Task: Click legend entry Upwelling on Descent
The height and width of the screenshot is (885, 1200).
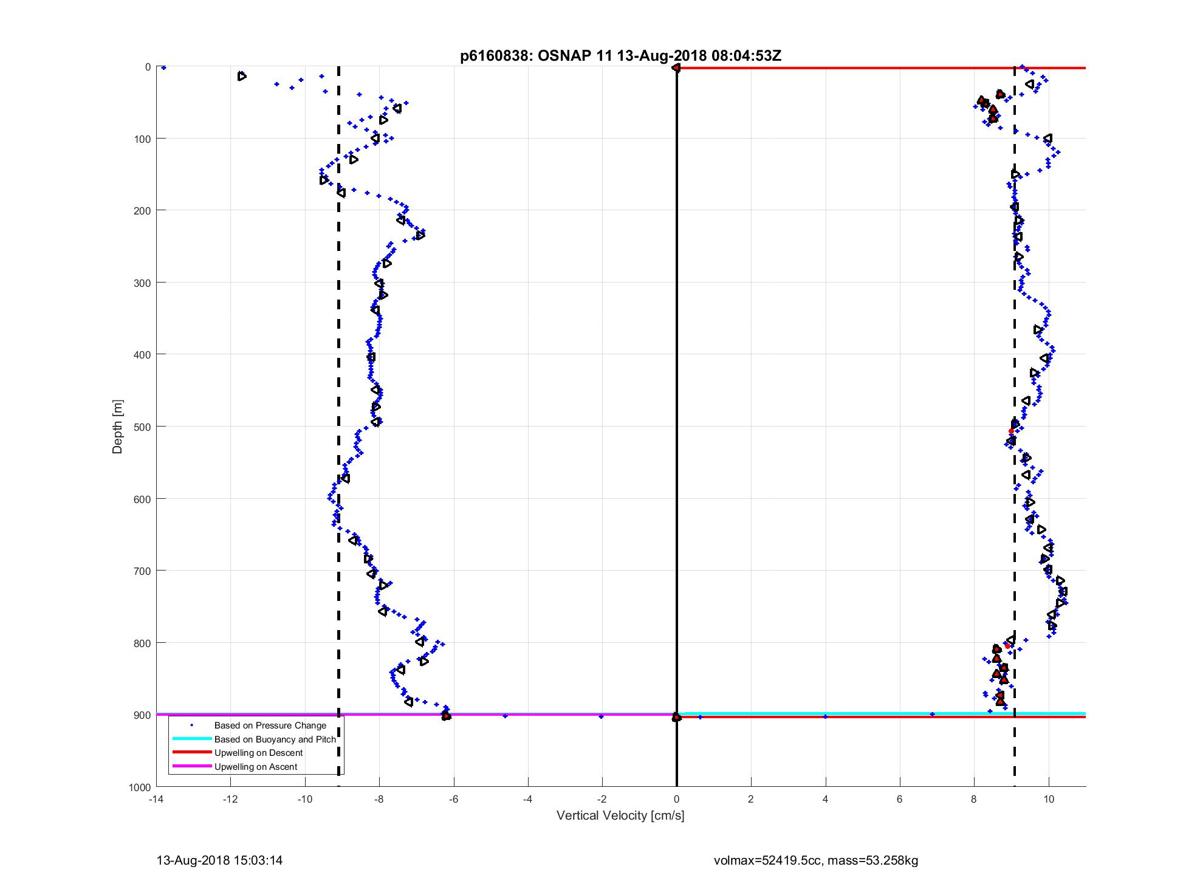Action: 259,752
